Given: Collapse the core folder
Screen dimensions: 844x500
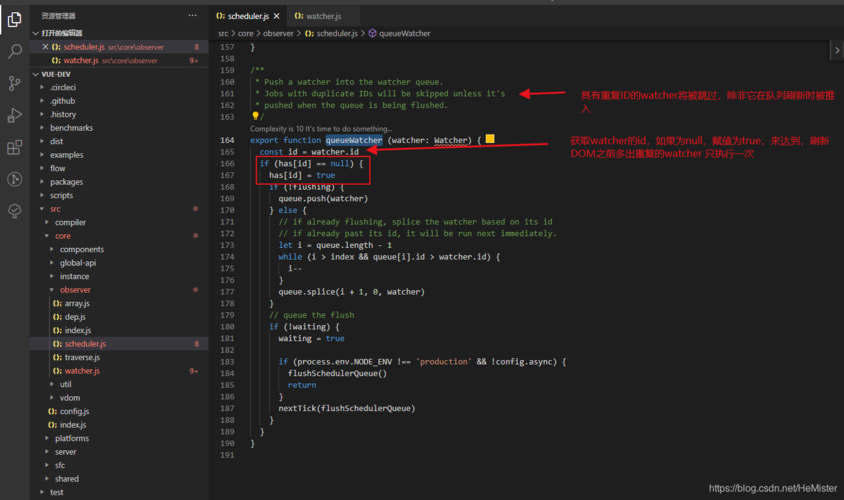Looking at the screenshot, I should click(62, 236).
